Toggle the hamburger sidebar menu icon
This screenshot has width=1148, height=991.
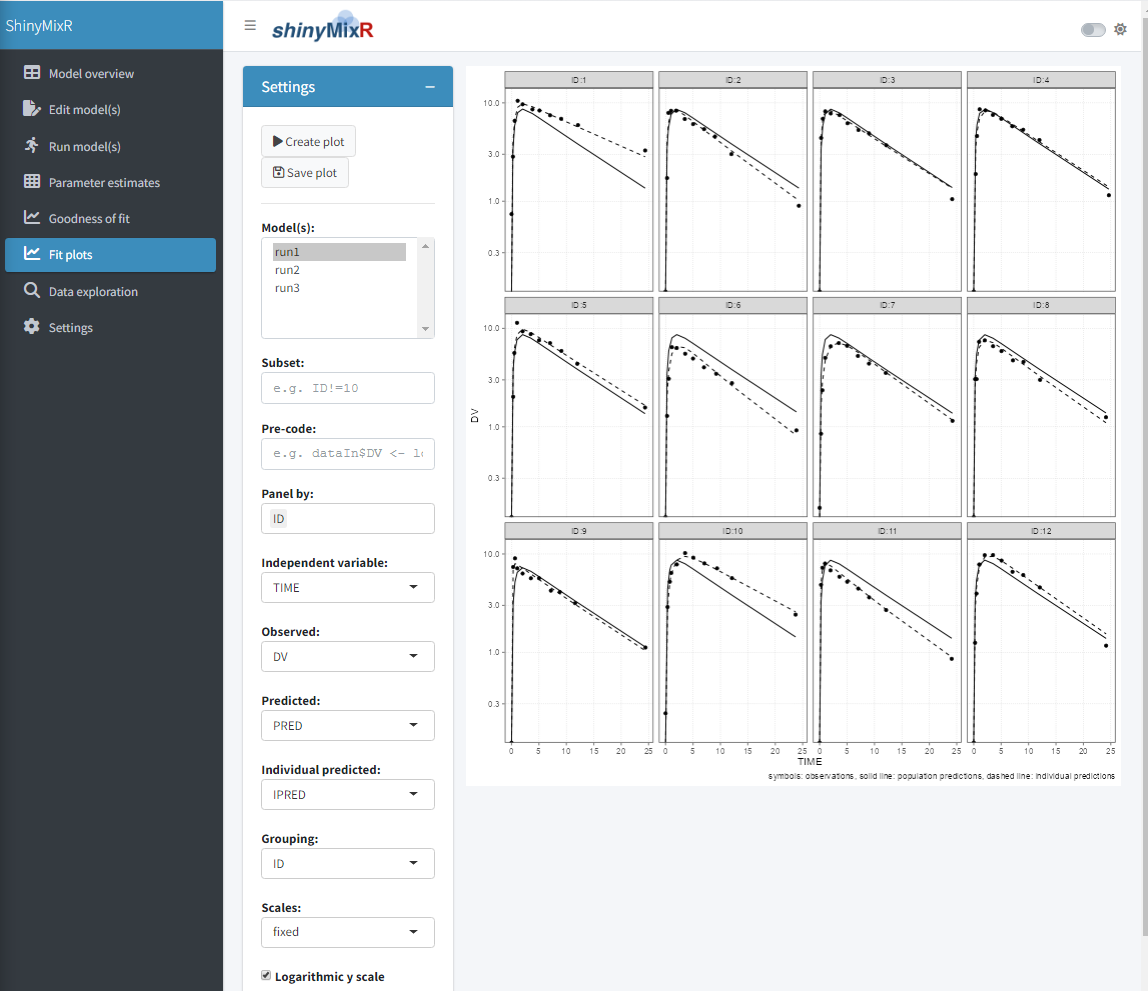250,26
